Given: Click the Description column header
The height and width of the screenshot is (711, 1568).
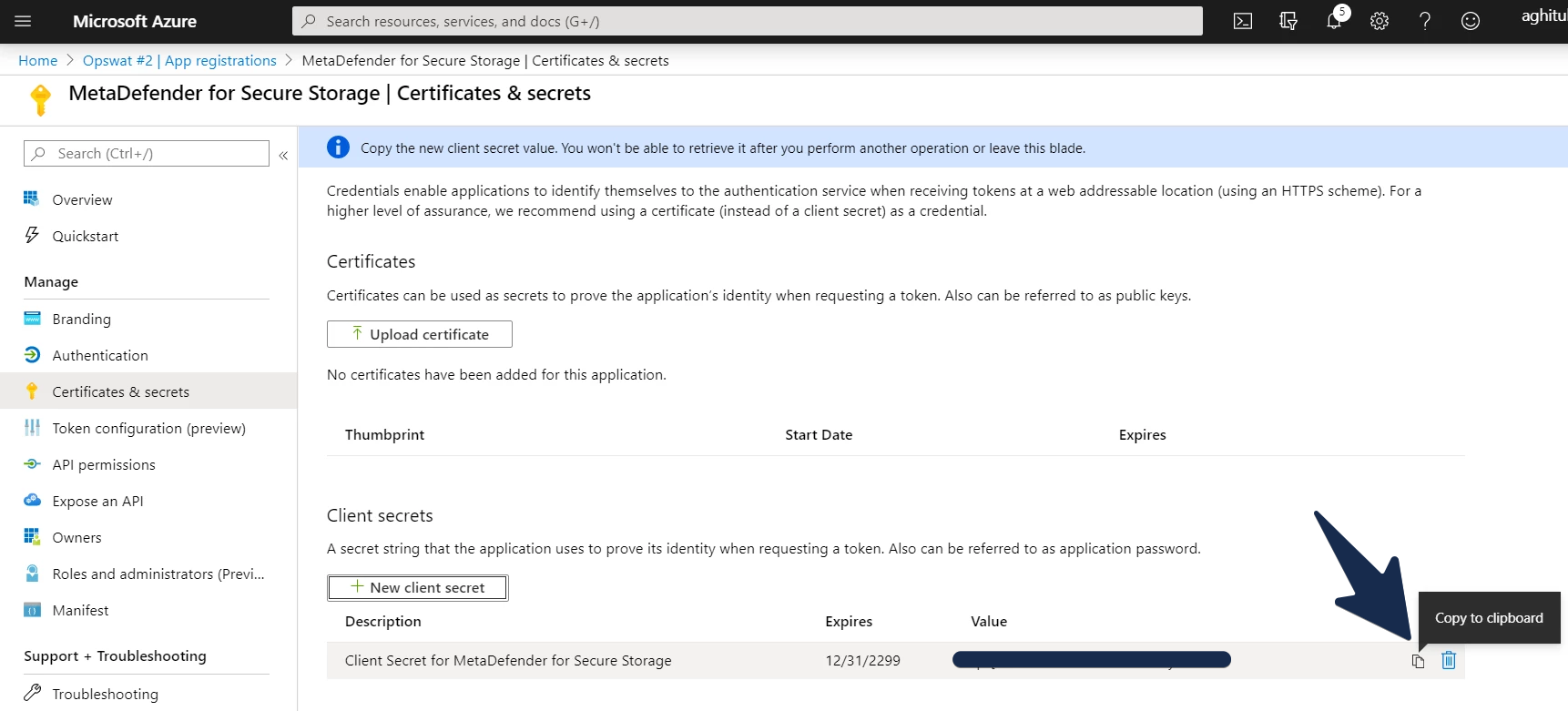Looking at the screenshot, I should pyautogui.click(x=382, y=621).
